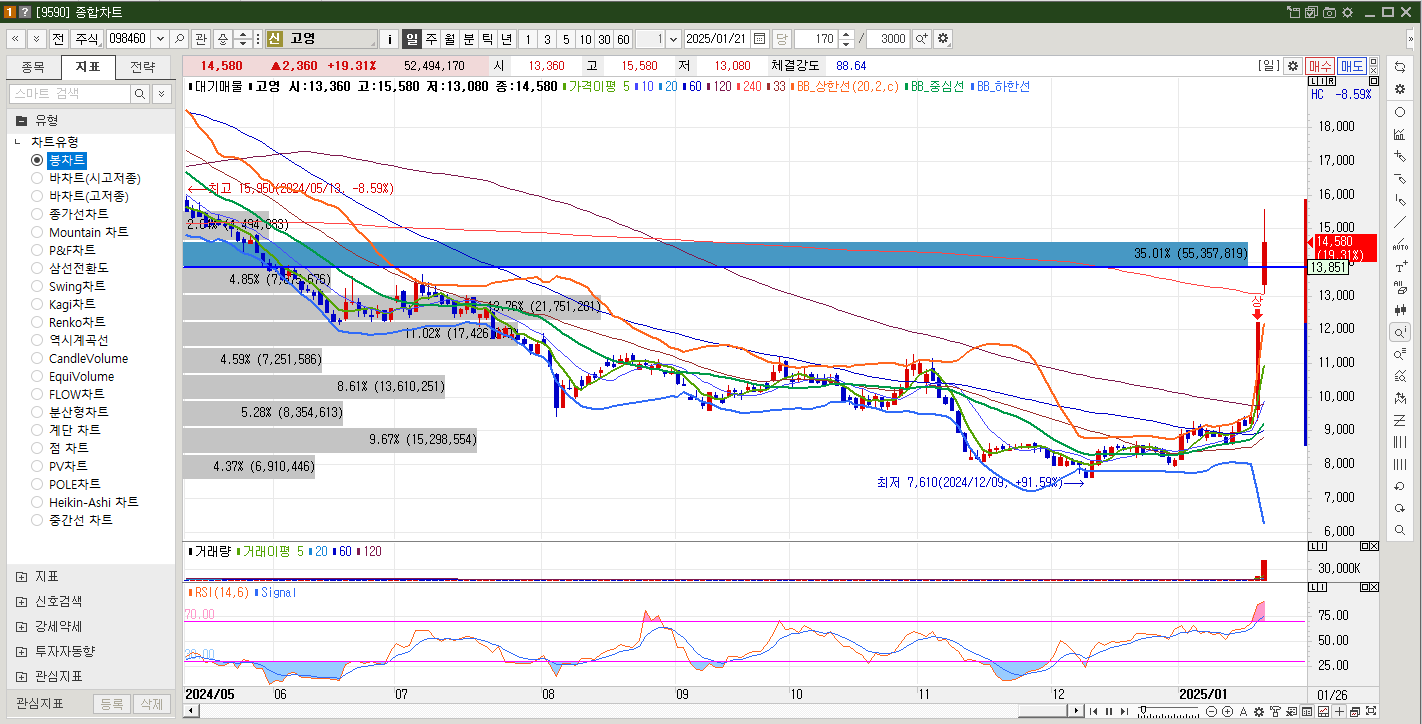Click the 관 button in toolbar
This screenshot has width=1422, height=724.
[x=200, y=39]
